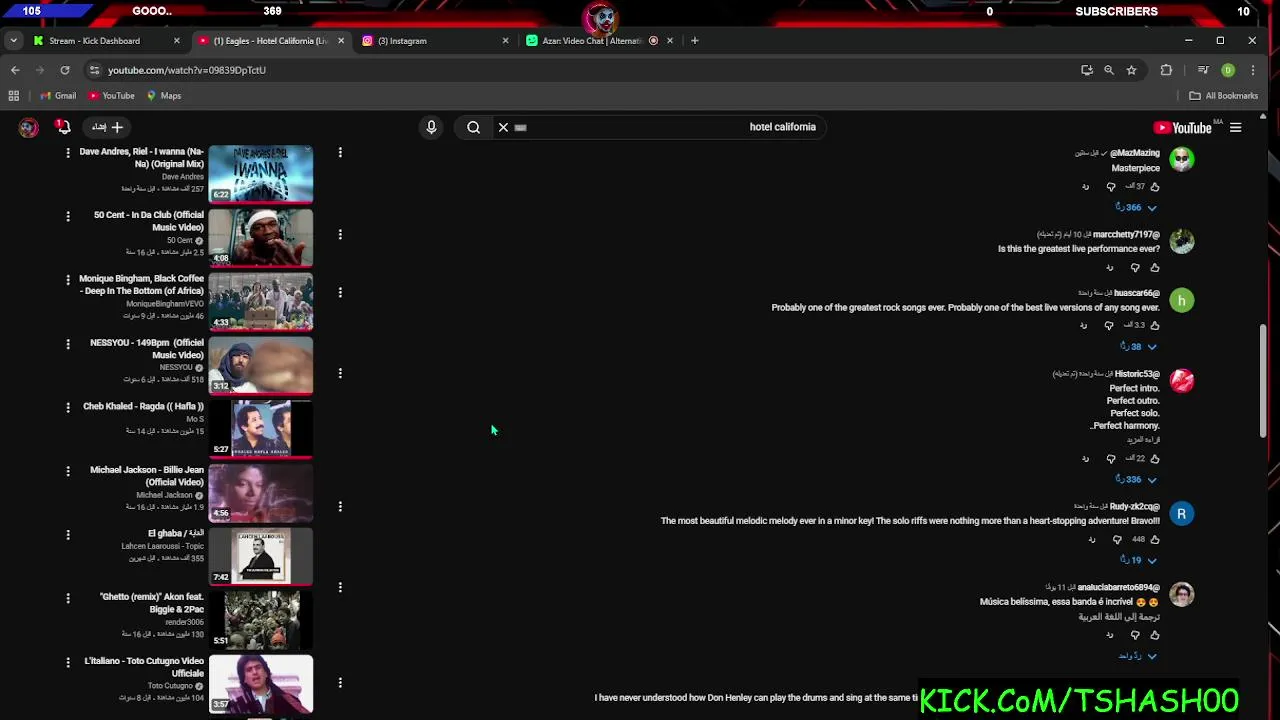Bookmark this page with the star icon
Viewport: 1280px width, 720px height.
[x=1131, y=70]
